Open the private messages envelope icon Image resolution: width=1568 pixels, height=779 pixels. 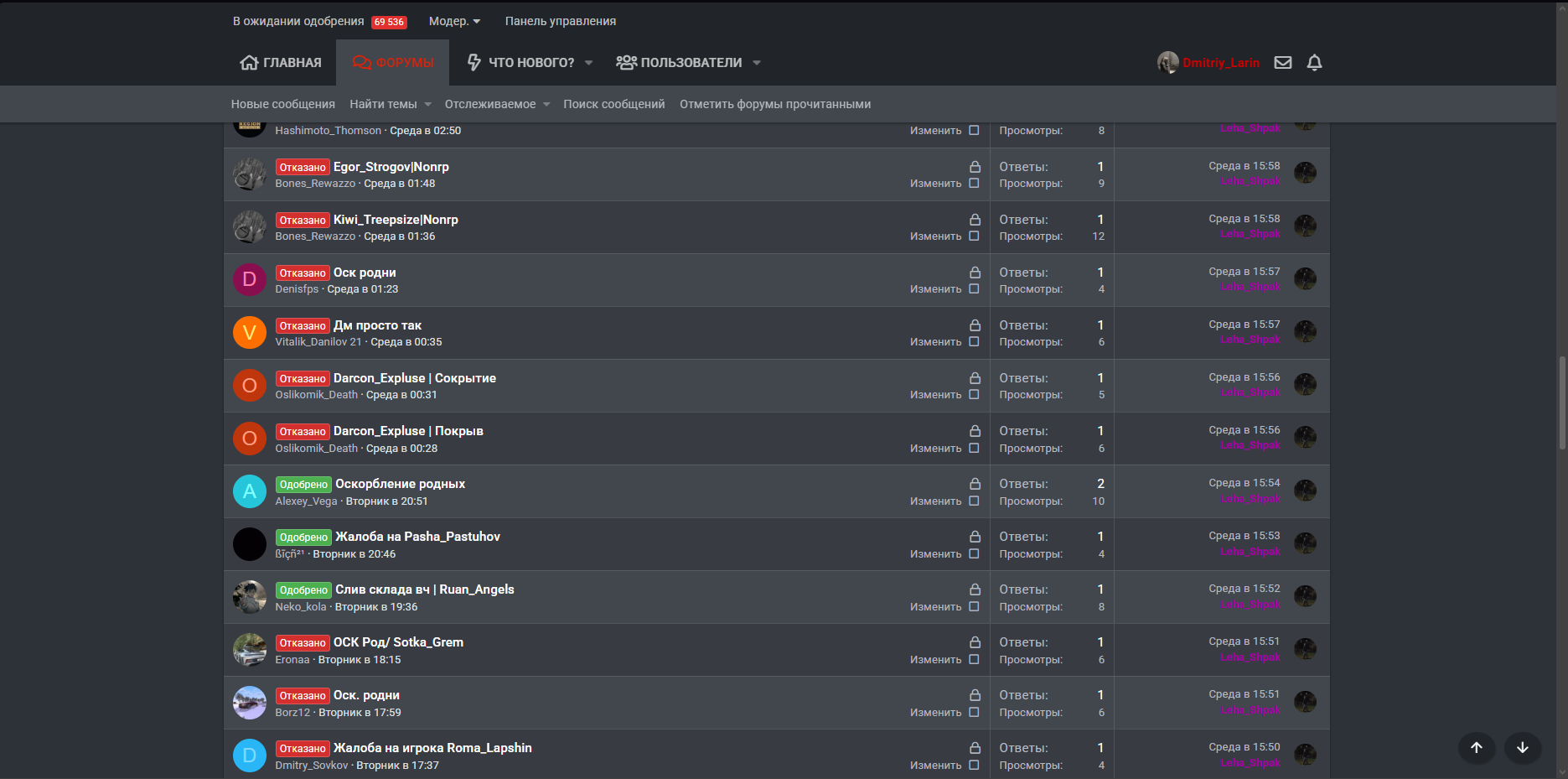coord(1282,63)
